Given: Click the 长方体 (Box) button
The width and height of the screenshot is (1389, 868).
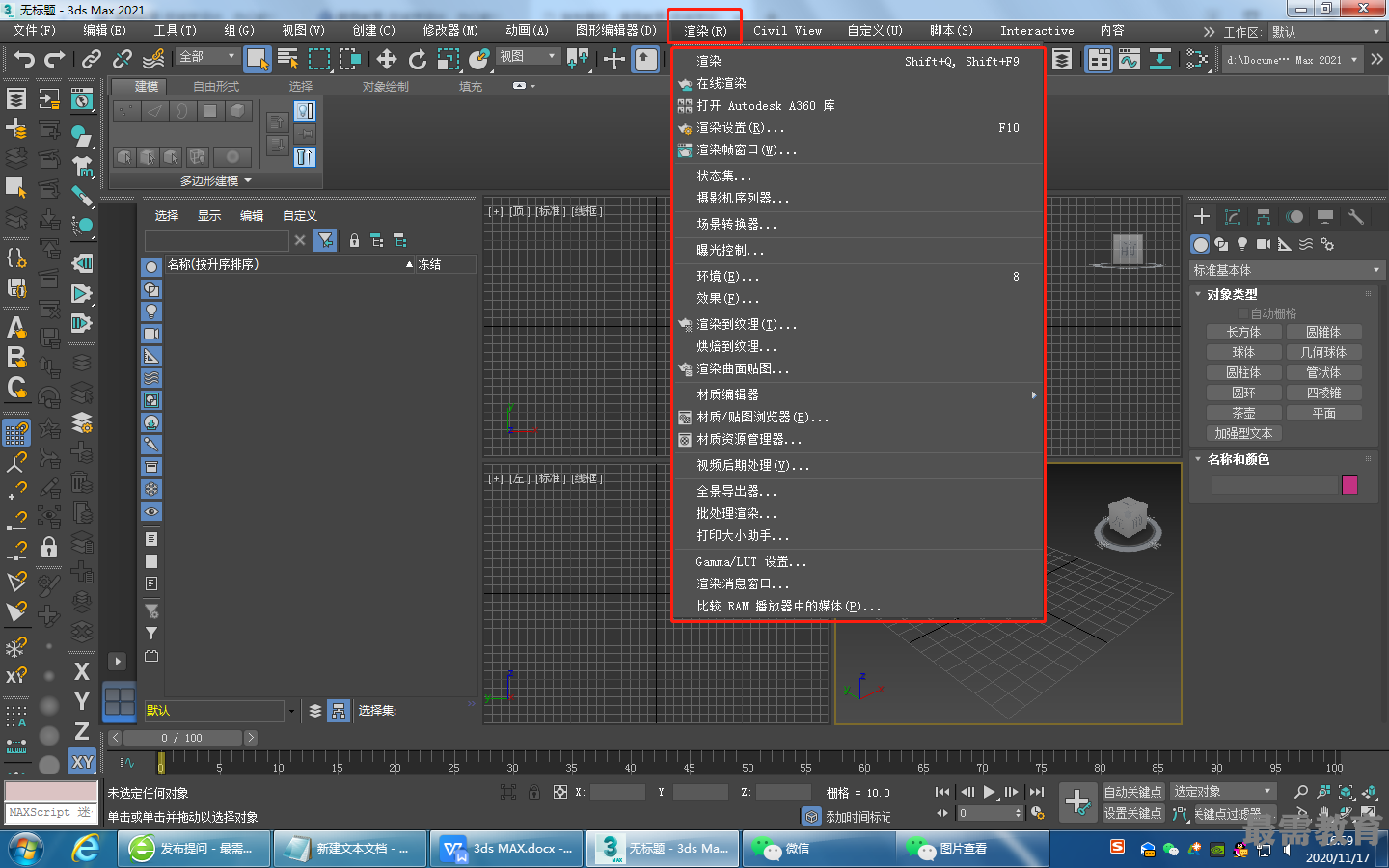Looking at the screenshot, I should coord(1243,332).
